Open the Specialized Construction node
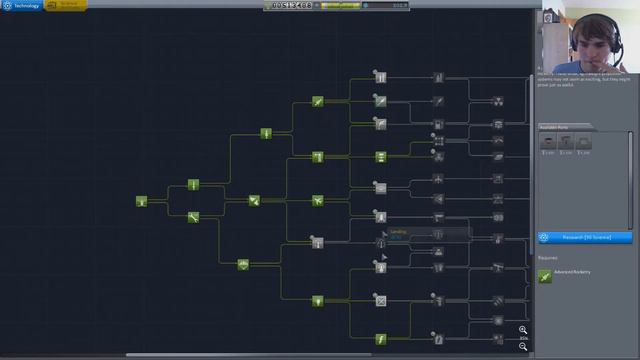Image resolution: width=640 pixels, height=360 pixels. (x=439, y=141)
